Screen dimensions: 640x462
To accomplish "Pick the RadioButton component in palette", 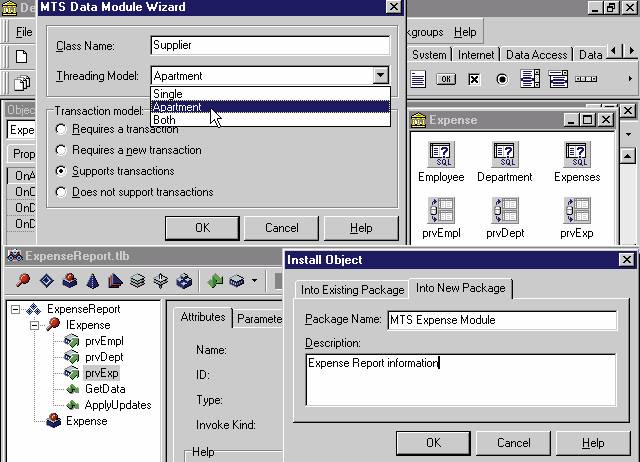I will pos(501,79).
